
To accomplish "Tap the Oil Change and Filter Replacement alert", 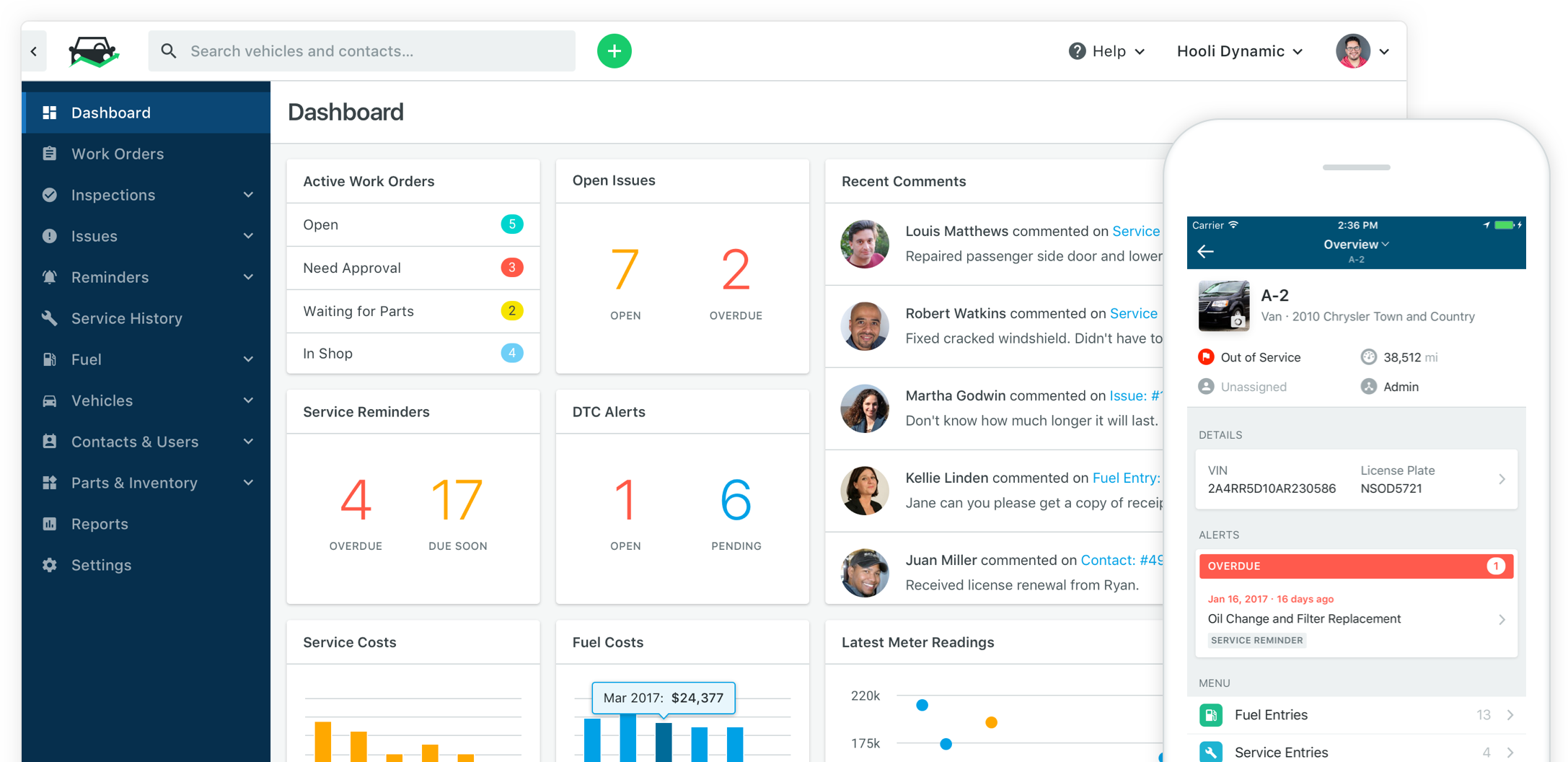I will tap(1356, 619).
